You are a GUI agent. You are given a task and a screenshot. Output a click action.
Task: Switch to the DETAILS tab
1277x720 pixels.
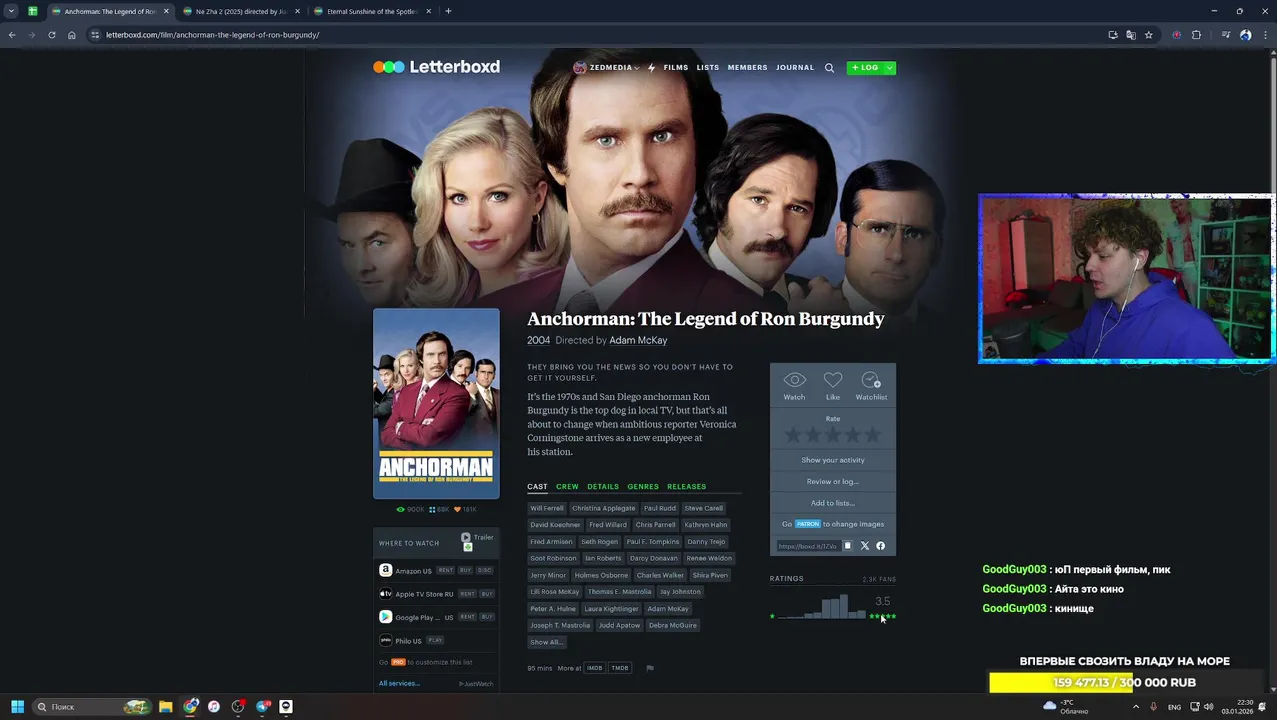click(x=603, y=487)
